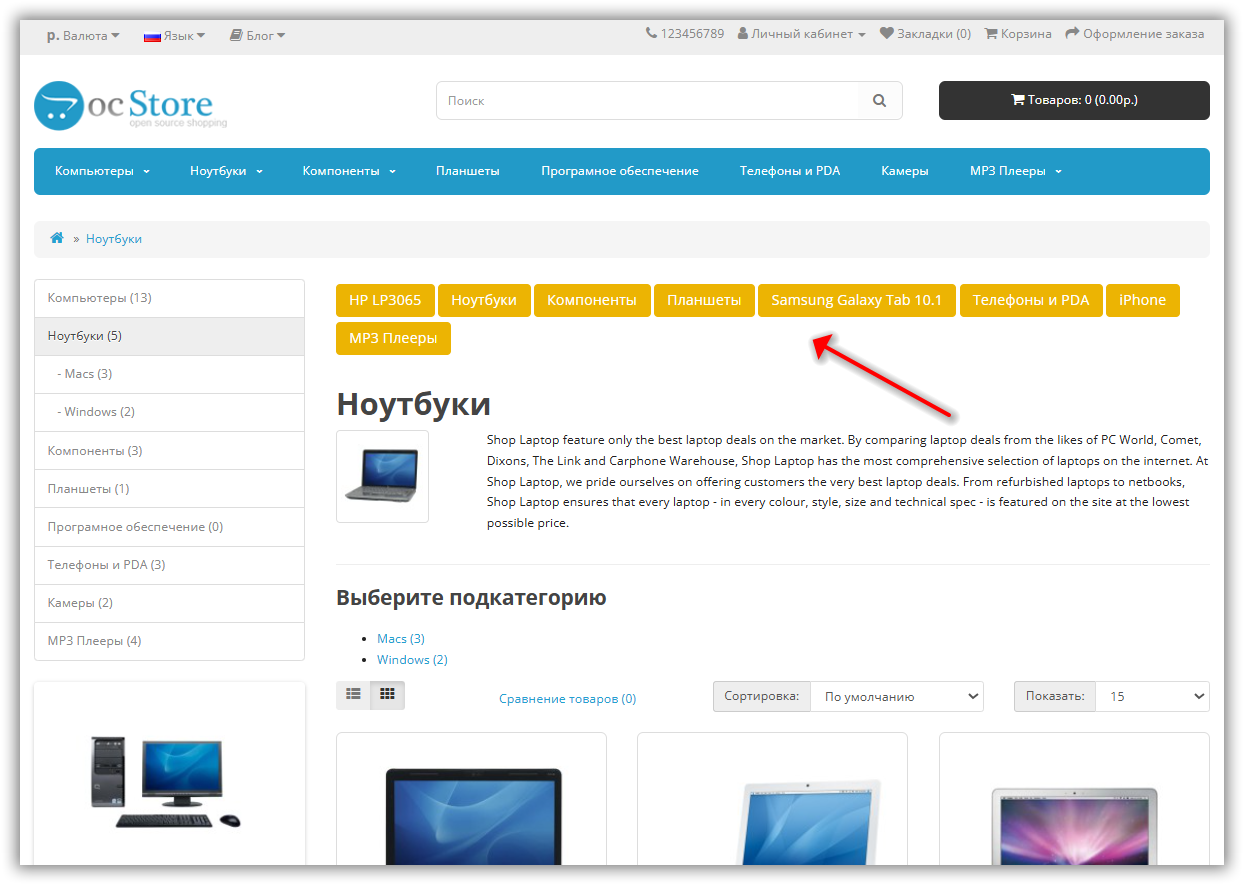The image size is (1244, 885).
Task: Click yellow iPhone tag button
Action: pyautogui.click(x=1143, y=300)
